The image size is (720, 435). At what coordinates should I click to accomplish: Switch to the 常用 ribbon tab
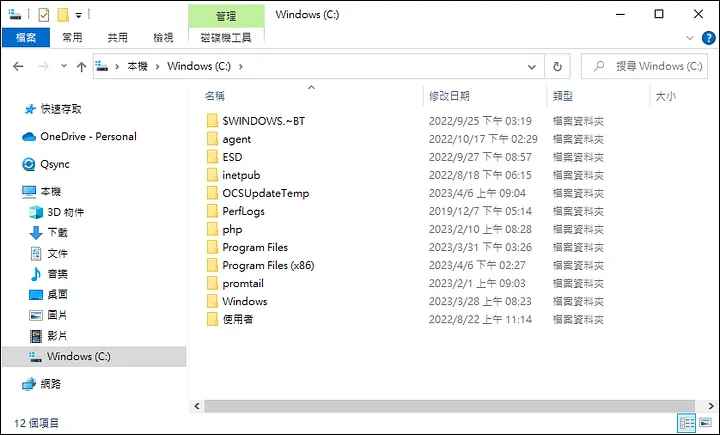pos(72,38)
